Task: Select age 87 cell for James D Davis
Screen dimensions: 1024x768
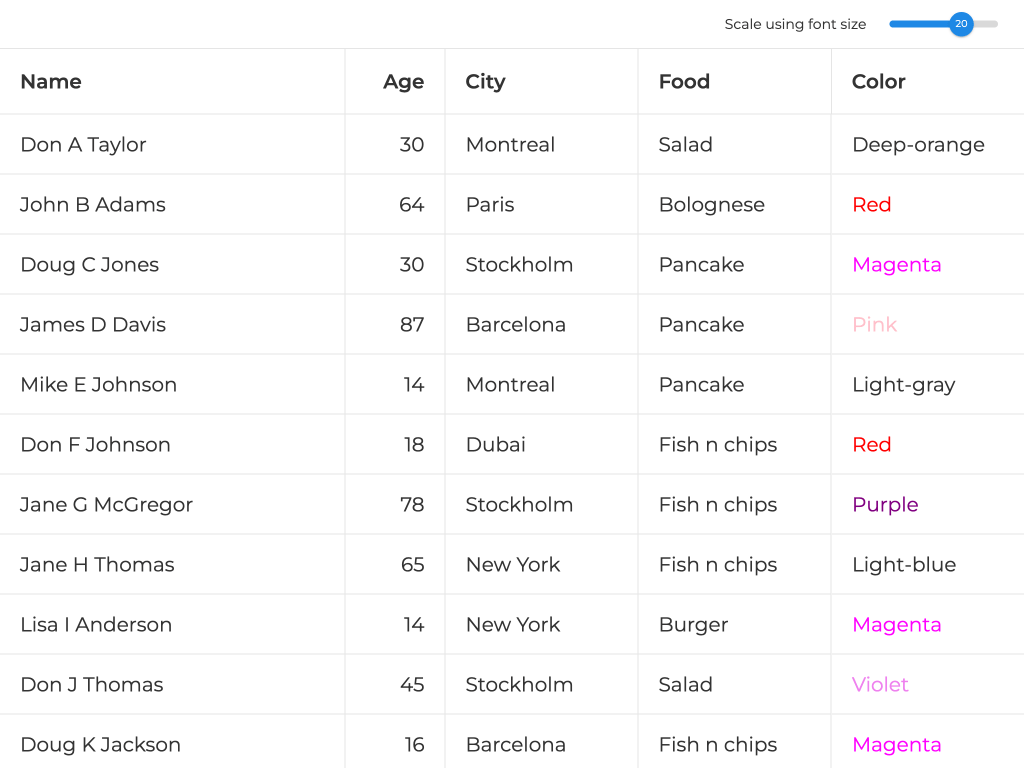Action: pyautogui.click(x=412, y=324)
